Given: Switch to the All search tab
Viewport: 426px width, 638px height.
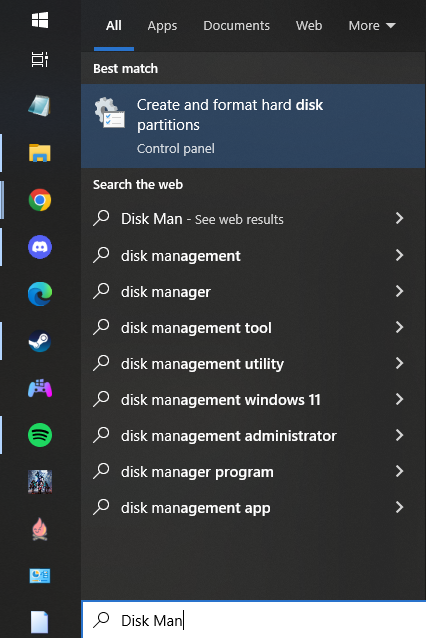Looking at the screenshot, I should (x=114, y=26).
